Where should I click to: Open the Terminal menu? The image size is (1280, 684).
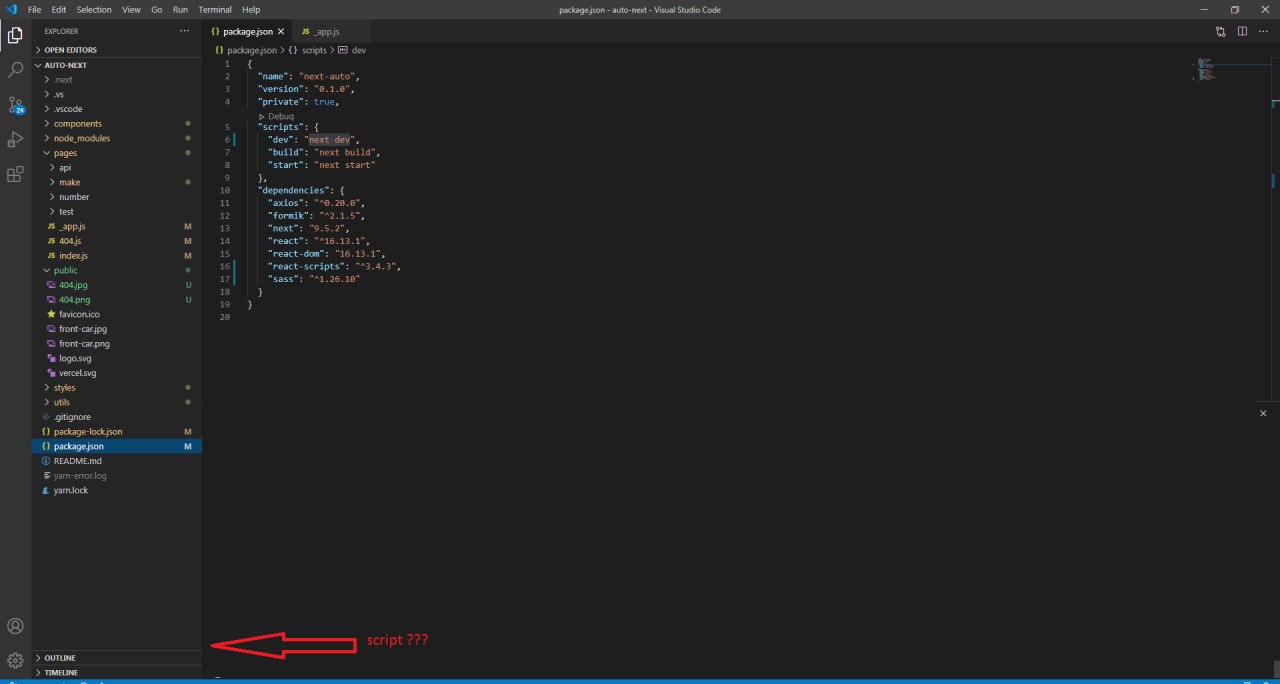(x=215, y=9)
